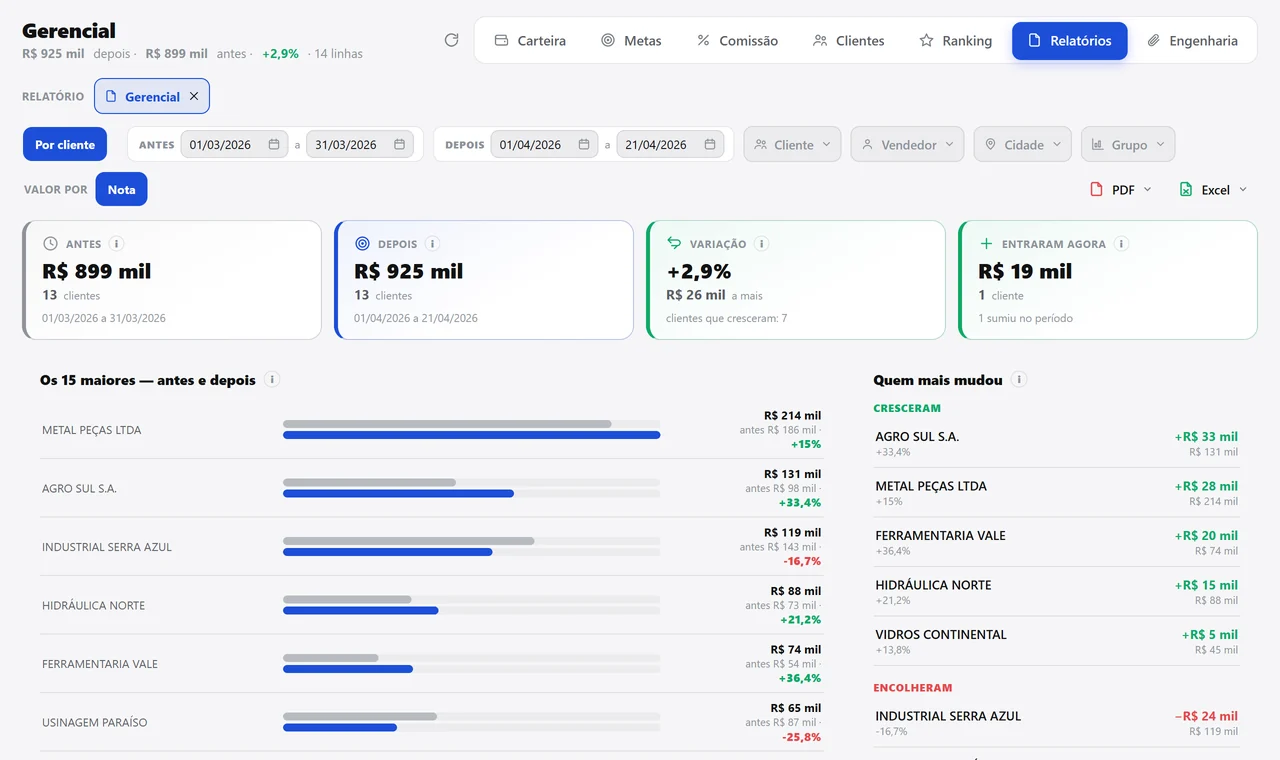Click the DEPOIS end date field 21/04/2026
Viewport: 1280px width, 760px height.
click(670, 144)
